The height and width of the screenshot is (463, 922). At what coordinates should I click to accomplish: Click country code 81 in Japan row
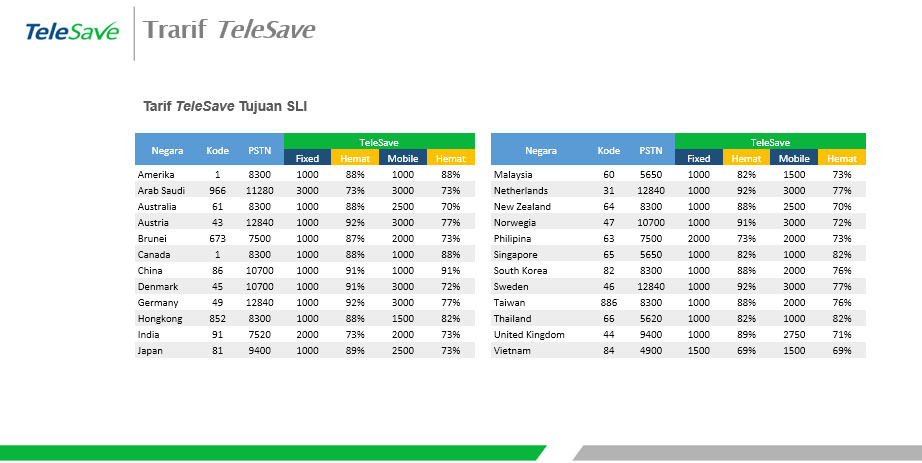pyautogui.click(x=218, y=351)
